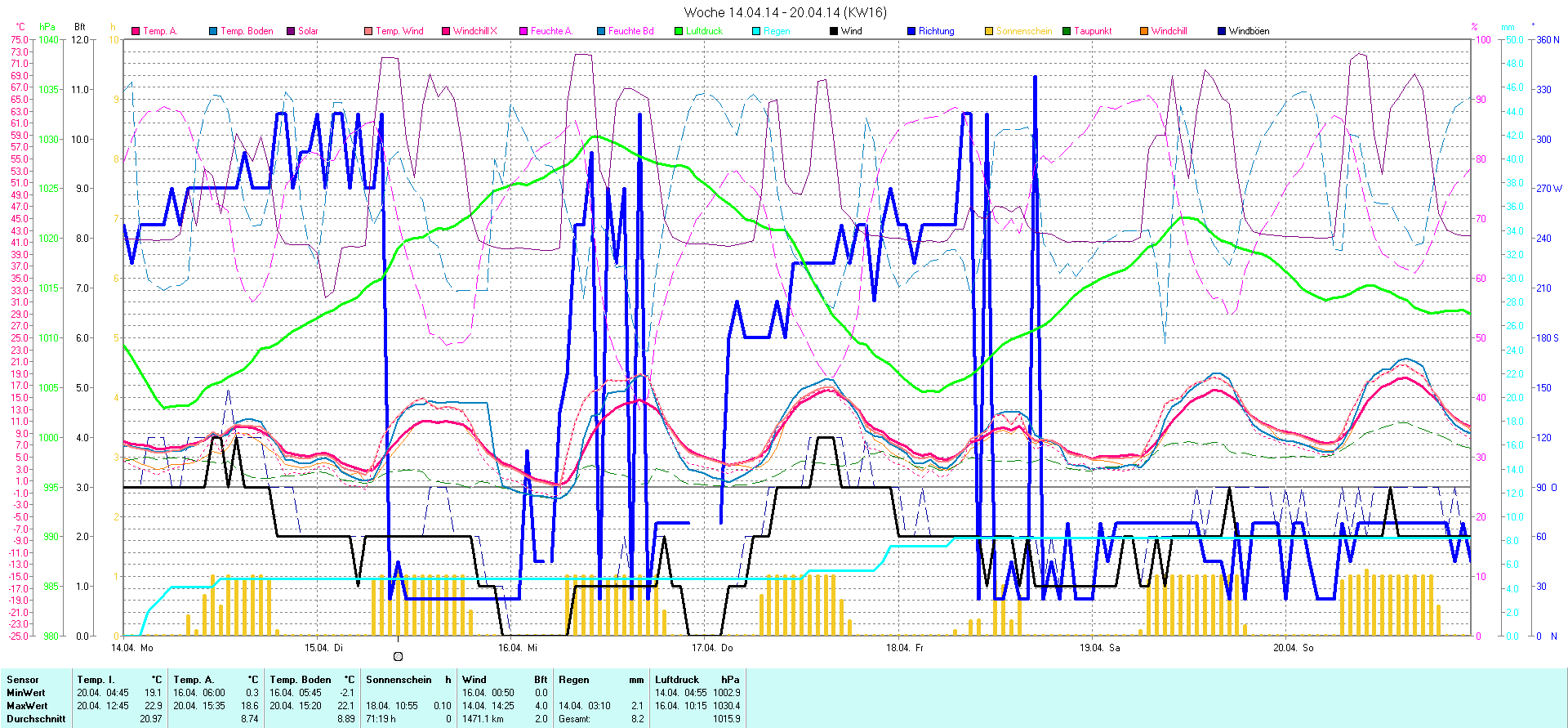
Task: Click the black Wind legend marker
Action: (834, 31)
